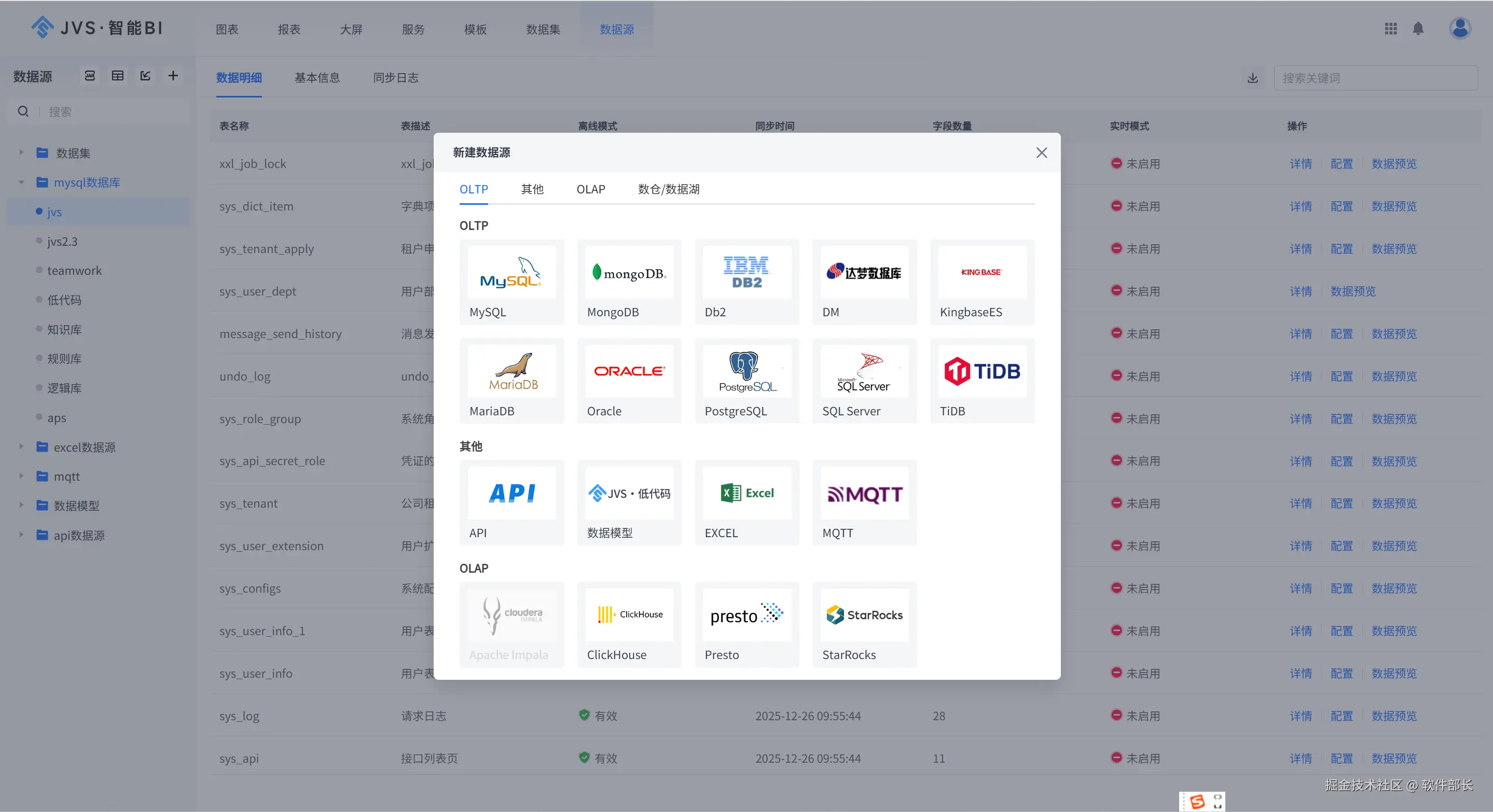This screenshot has width=1493, height=812.
Task: Click the download icon near search box
Action: tap(1252, 78)
